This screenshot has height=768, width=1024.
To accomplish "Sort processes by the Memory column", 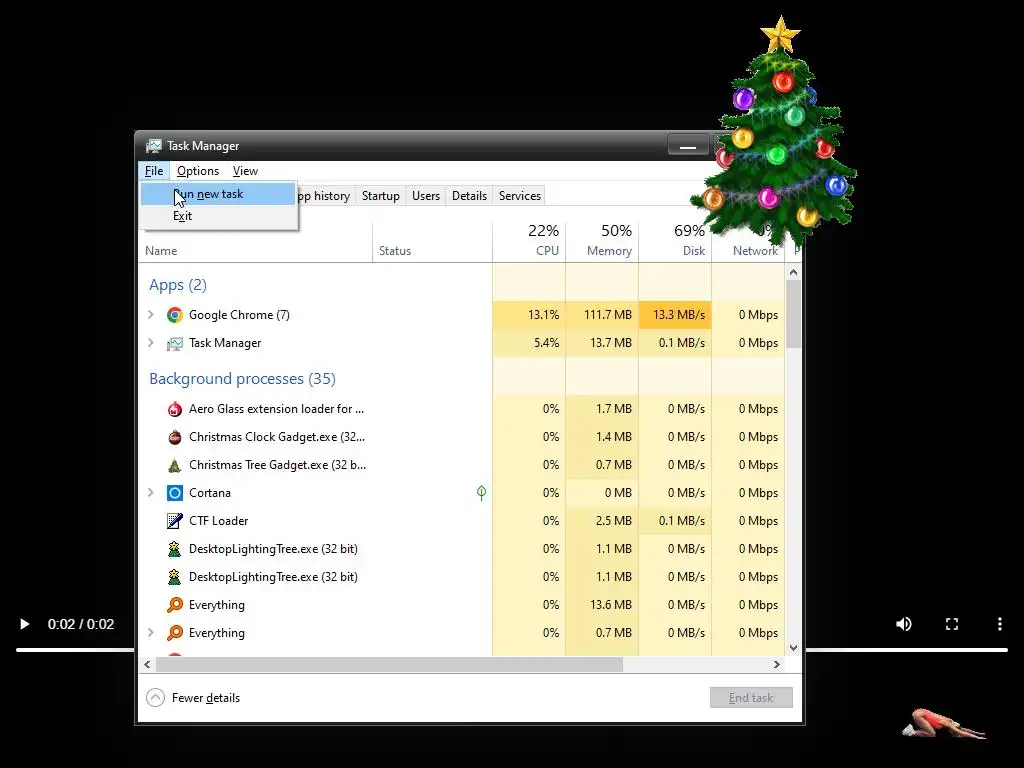I will [x=601, y=240].
